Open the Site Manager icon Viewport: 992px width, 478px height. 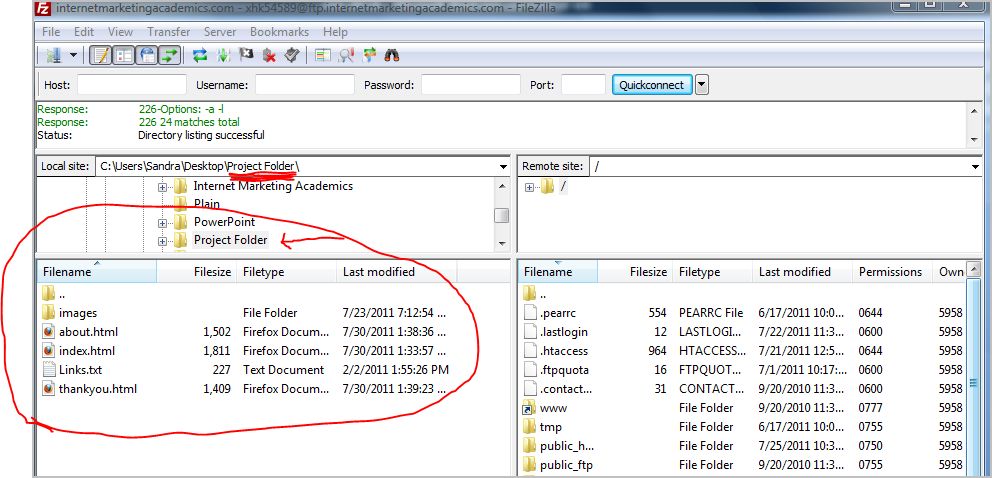tap(53, 55)
